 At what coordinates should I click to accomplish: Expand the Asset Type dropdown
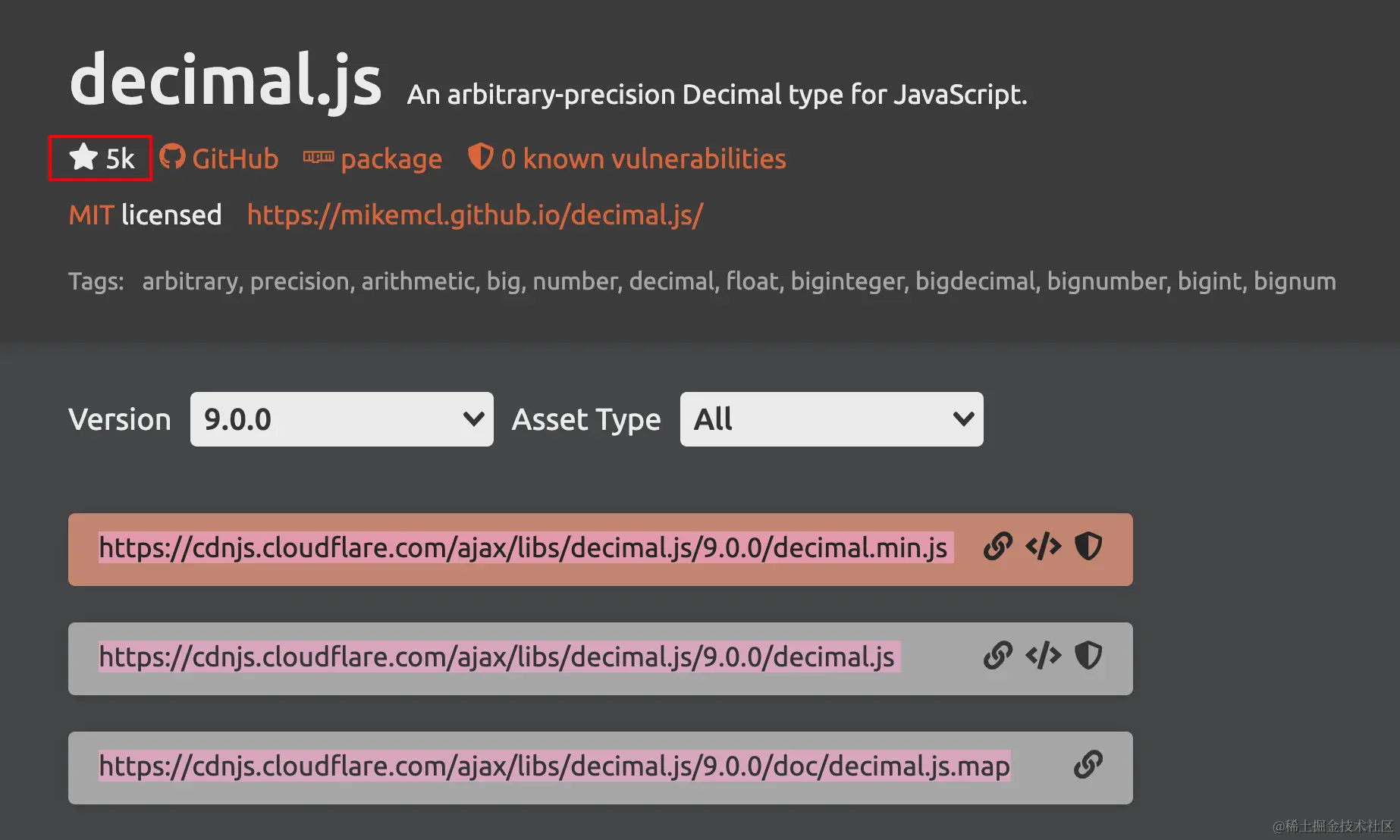831,419
